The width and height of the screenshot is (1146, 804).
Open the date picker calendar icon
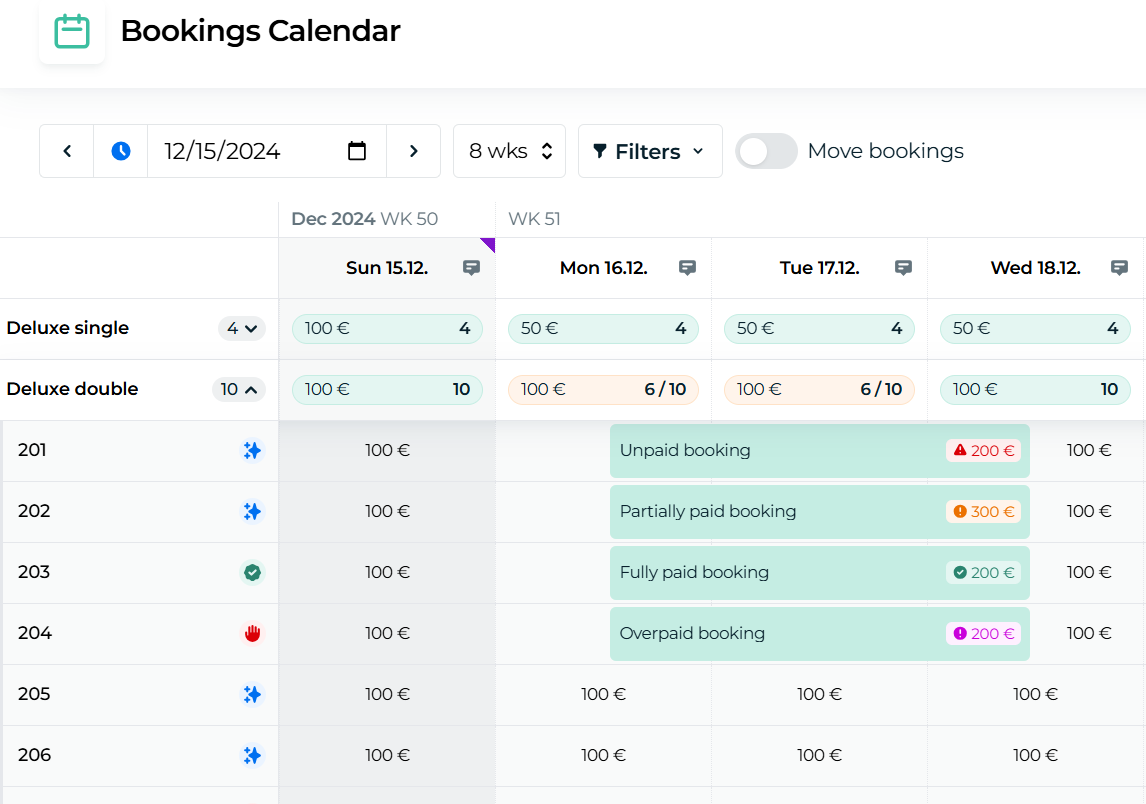357,151
